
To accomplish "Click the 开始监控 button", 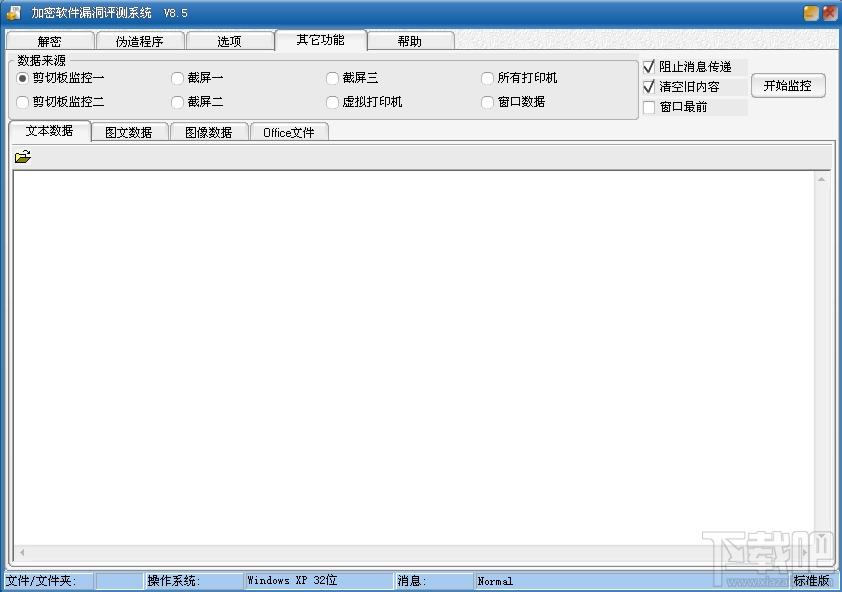I will pyautogui.click(x=788, y=86).
